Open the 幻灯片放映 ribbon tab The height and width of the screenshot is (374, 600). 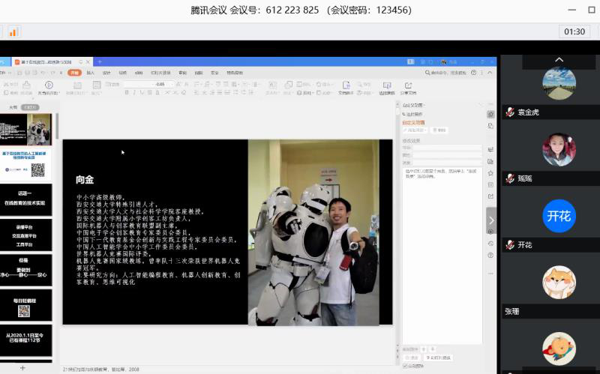(x=161, y=73)
